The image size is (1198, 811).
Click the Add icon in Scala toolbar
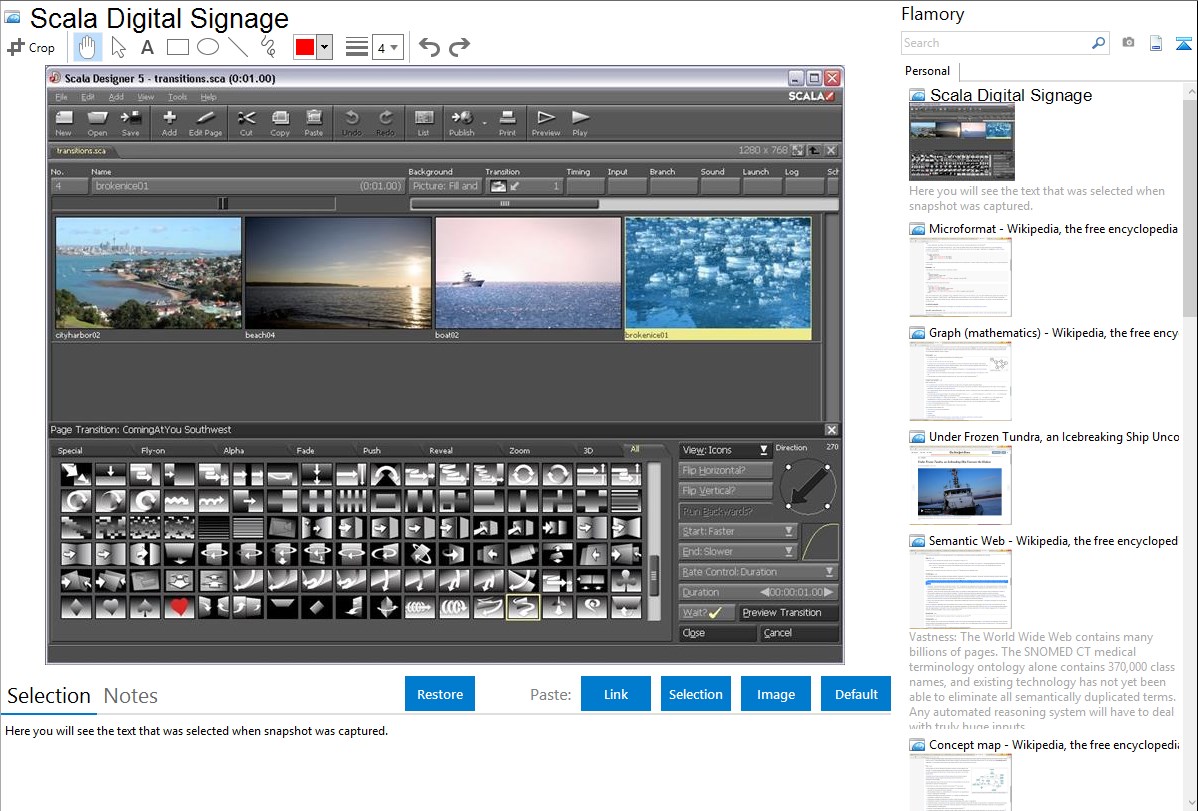[169, 123]
